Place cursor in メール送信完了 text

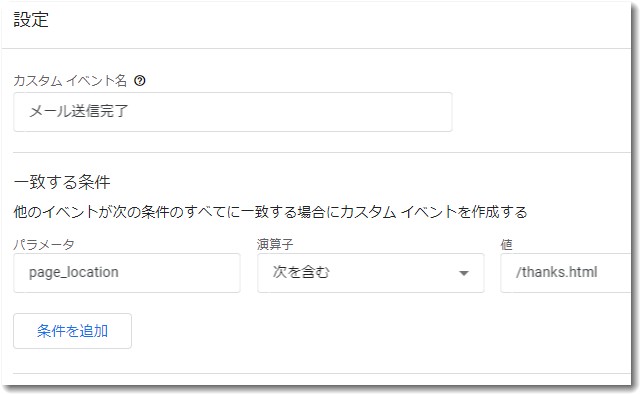click(79, 111)
